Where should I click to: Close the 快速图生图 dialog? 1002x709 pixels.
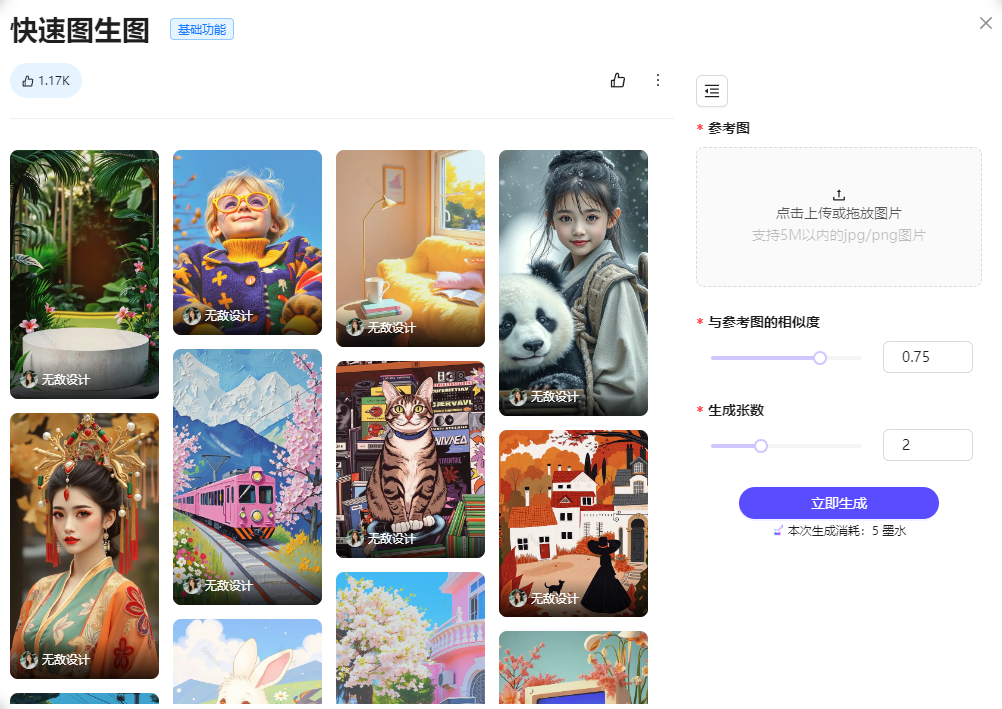(x=985, y=23)
